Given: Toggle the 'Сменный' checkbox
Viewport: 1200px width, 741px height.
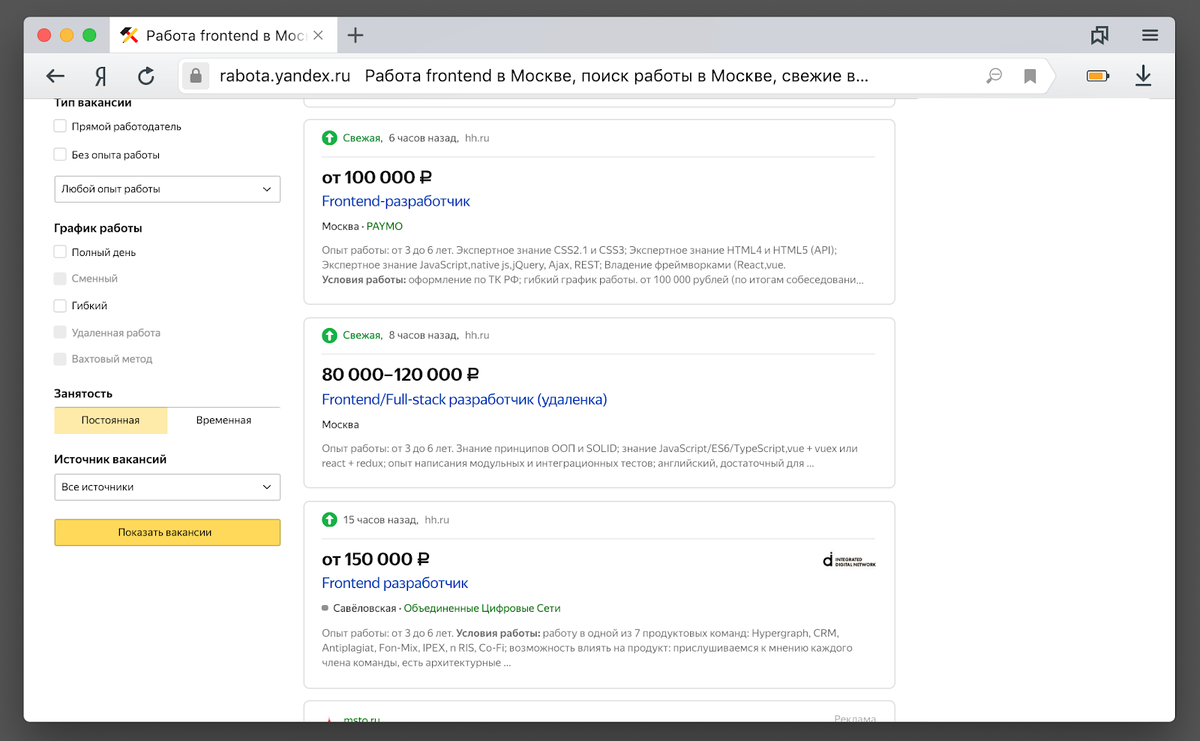Looking at the screenshot, I should tap(60, 279).
